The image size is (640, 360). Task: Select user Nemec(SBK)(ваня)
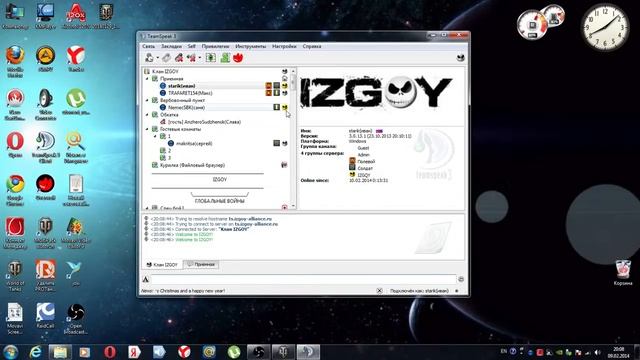tap(187, 108)
